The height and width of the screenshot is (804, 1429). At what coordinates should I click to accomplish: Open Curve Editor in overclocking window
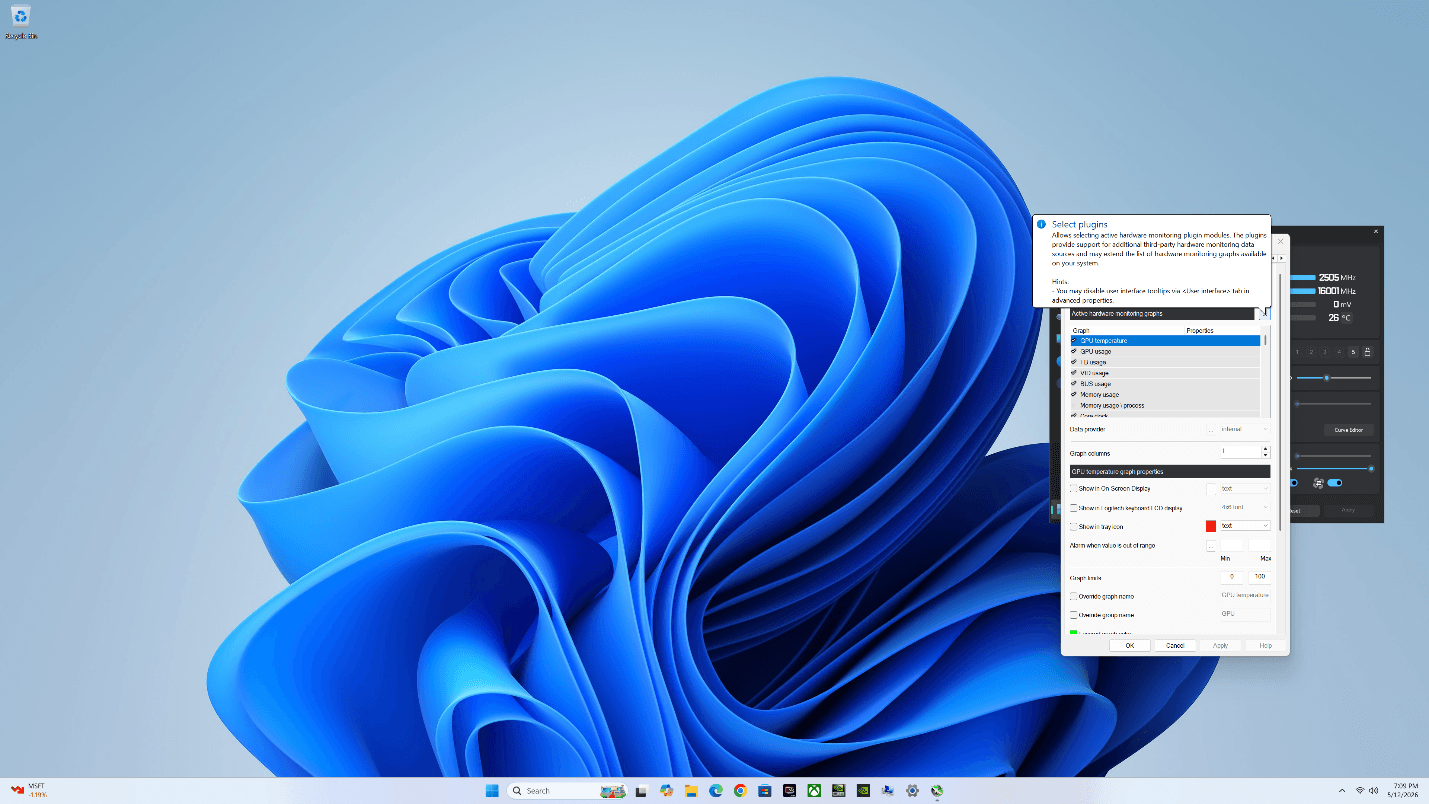[x=1349, y=430]
